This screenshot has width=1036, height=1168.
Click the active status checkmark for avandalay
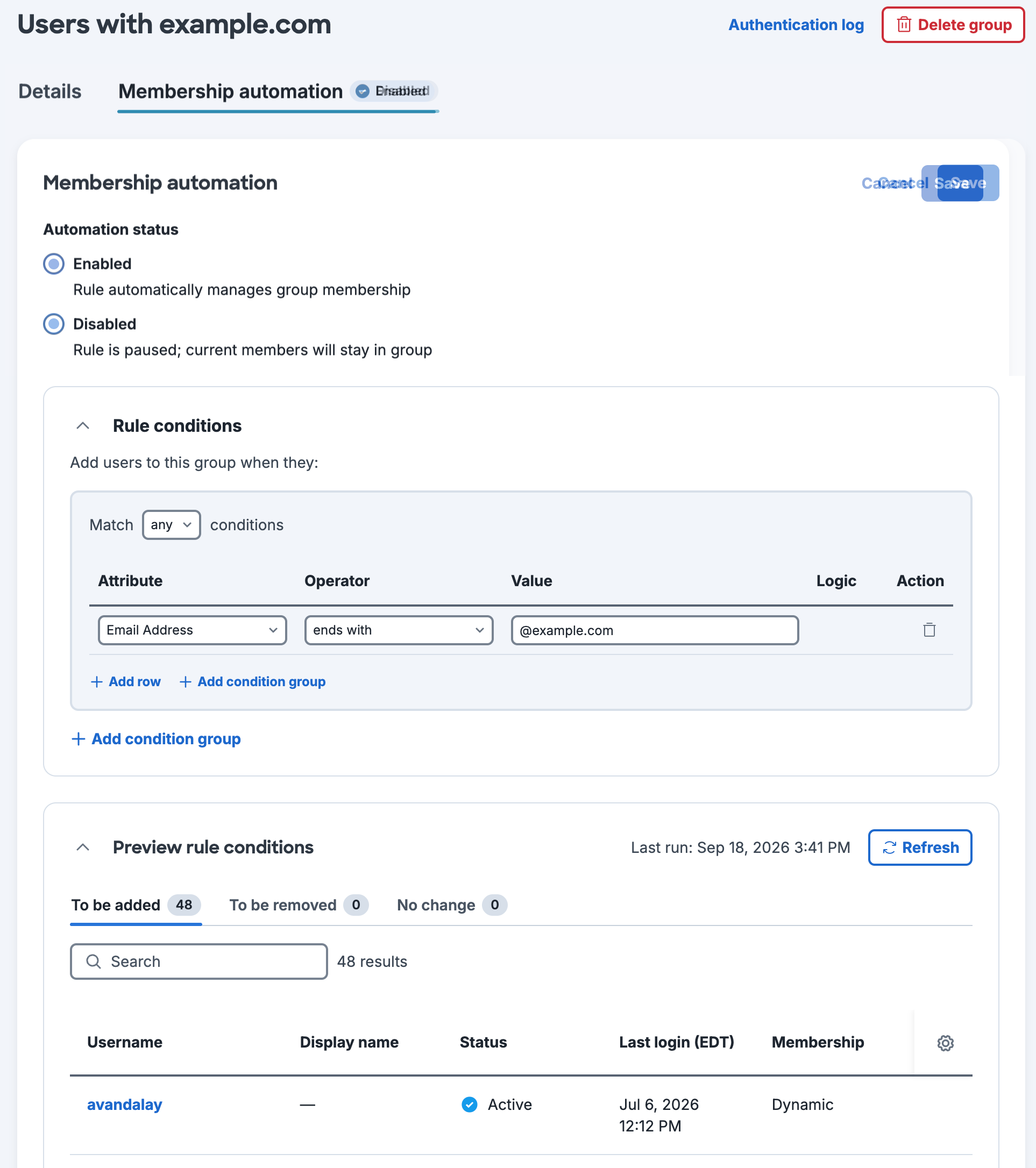470,1105
